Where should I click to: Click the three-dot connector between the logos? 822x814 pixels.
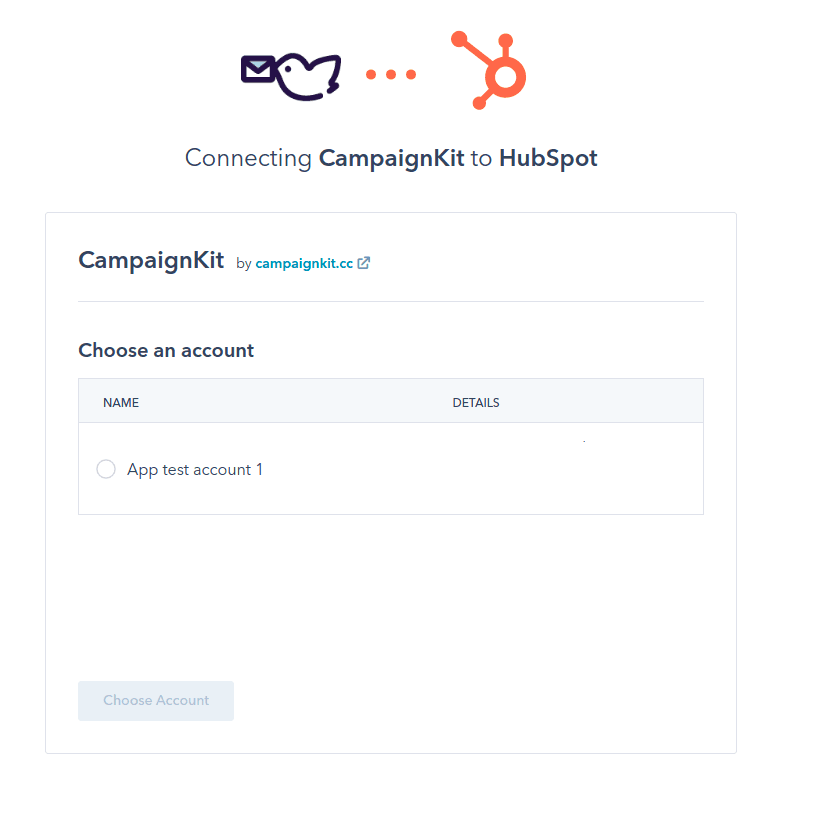[391, 73]
